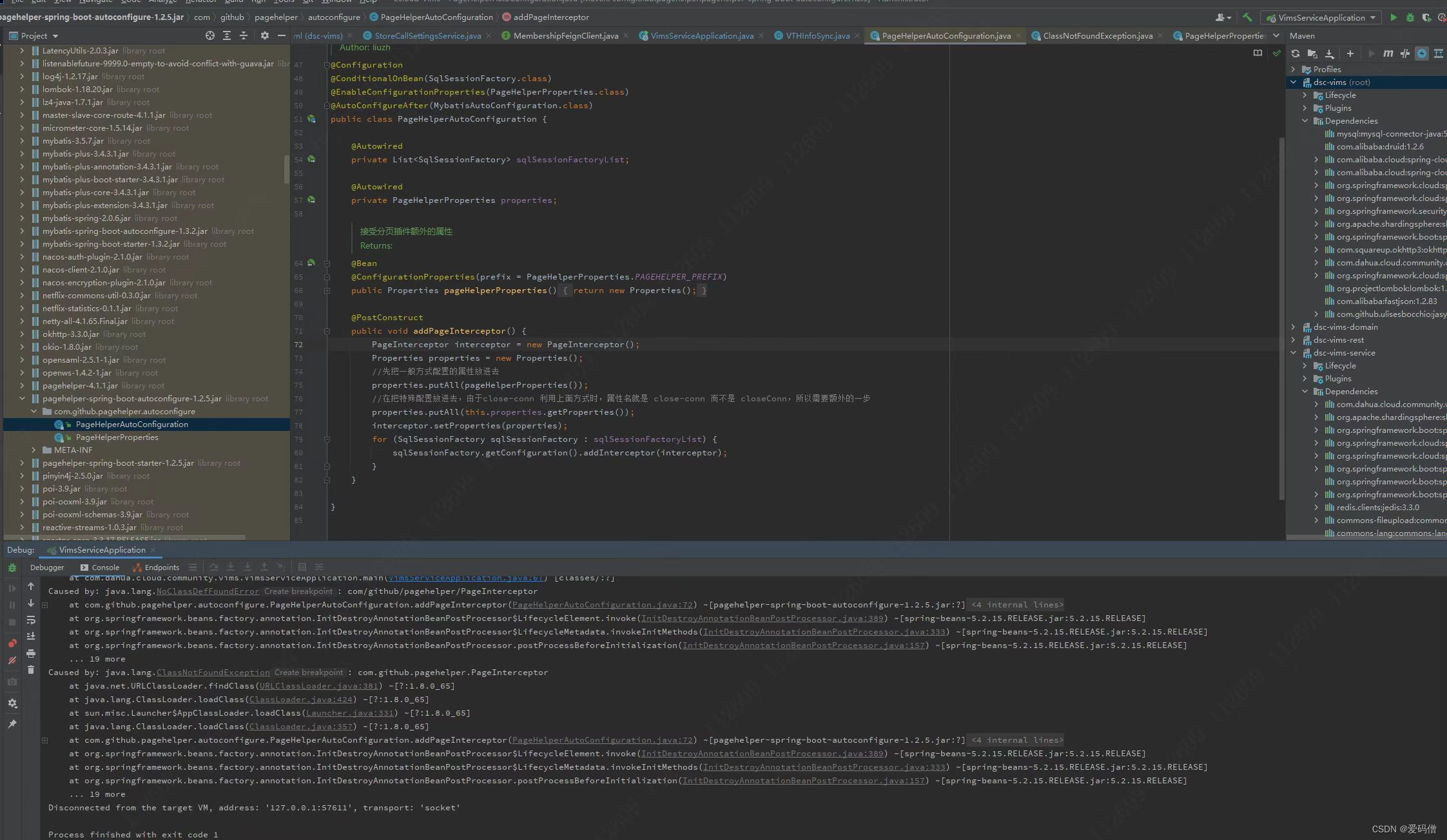Click Execute Maven Goal 'm' icon

click(x=1388, y=53)
